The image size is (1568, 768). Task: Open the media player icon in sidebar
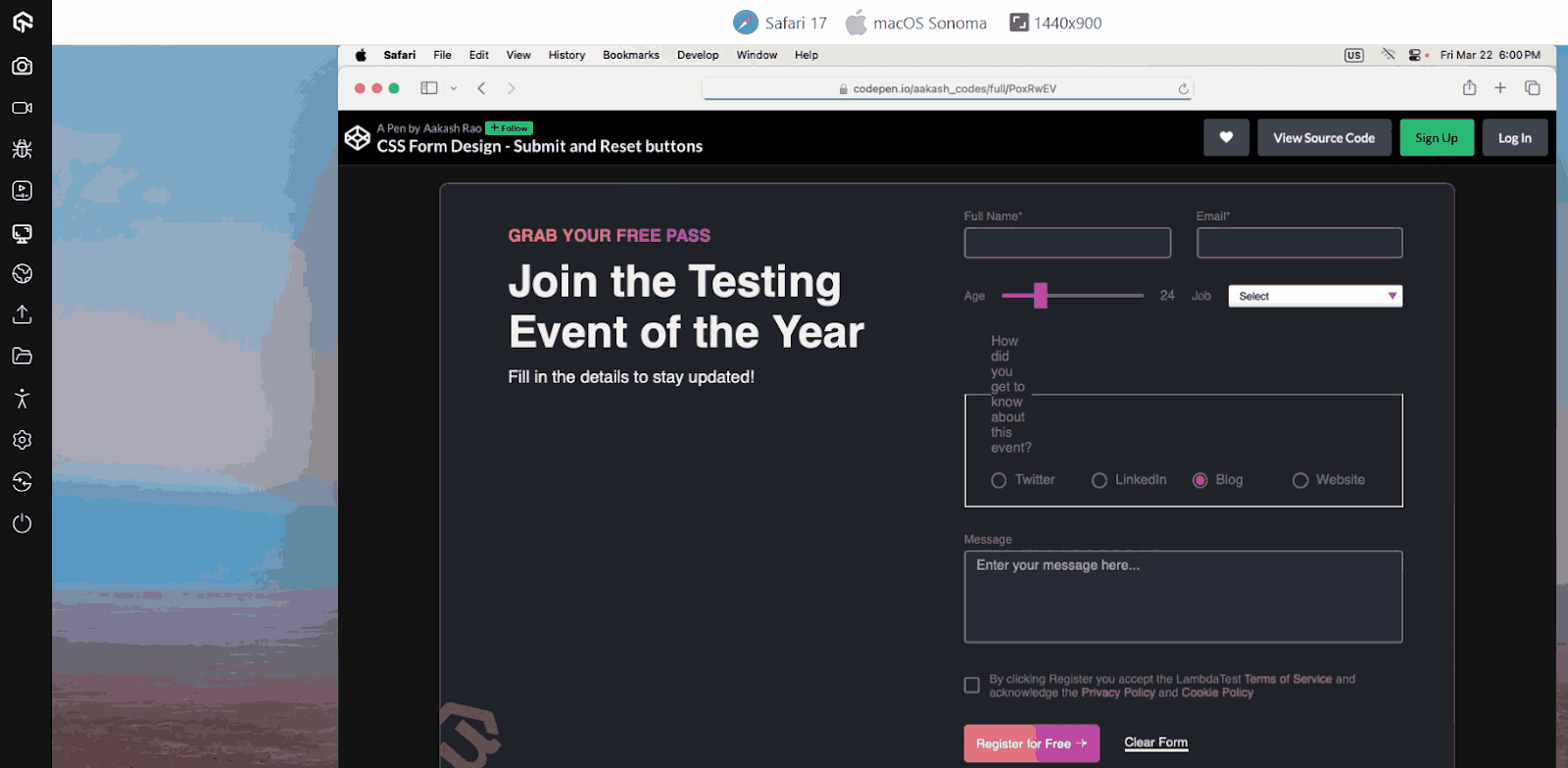click(x=23, y=191)
